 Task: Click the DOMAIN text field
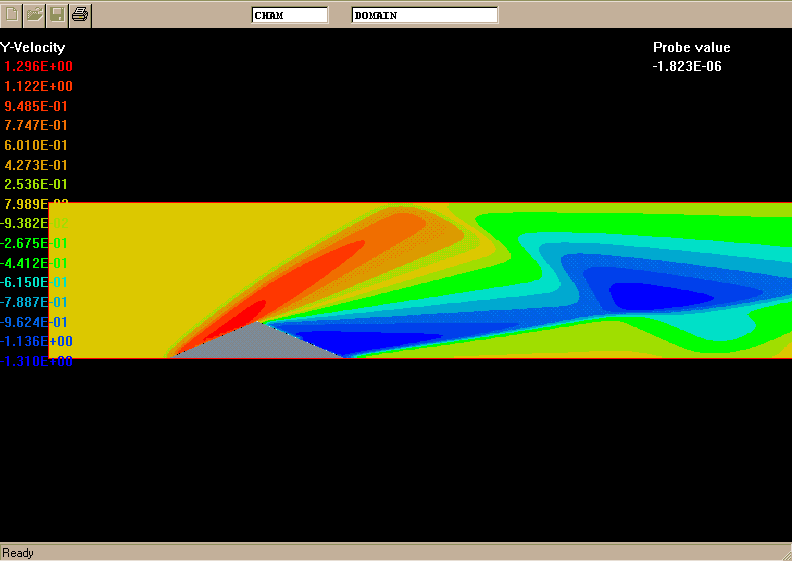click(x=424, y=15)
